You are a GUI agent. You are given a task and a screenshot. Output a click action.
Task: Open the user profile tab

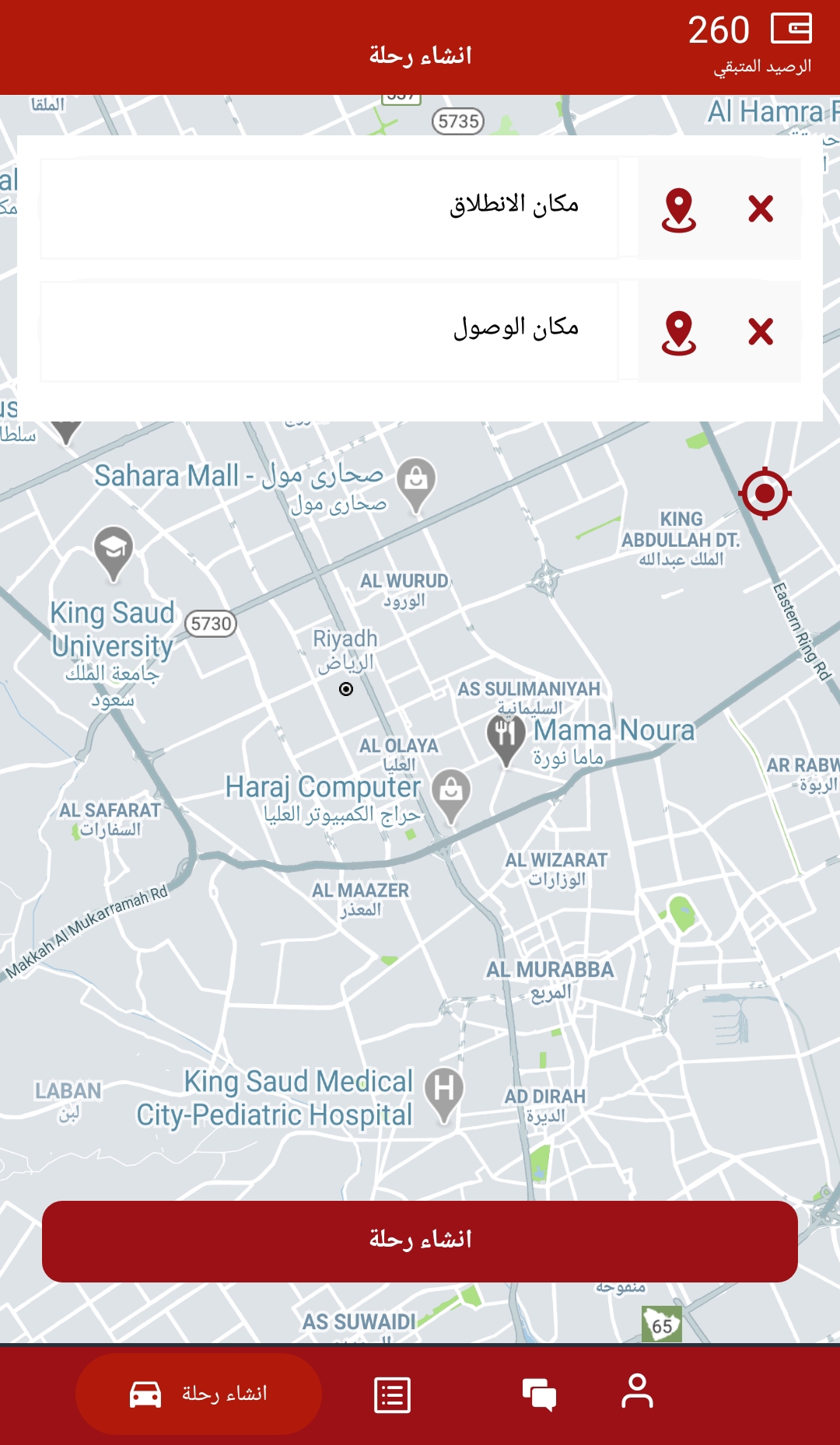[x=637, y=1392]
